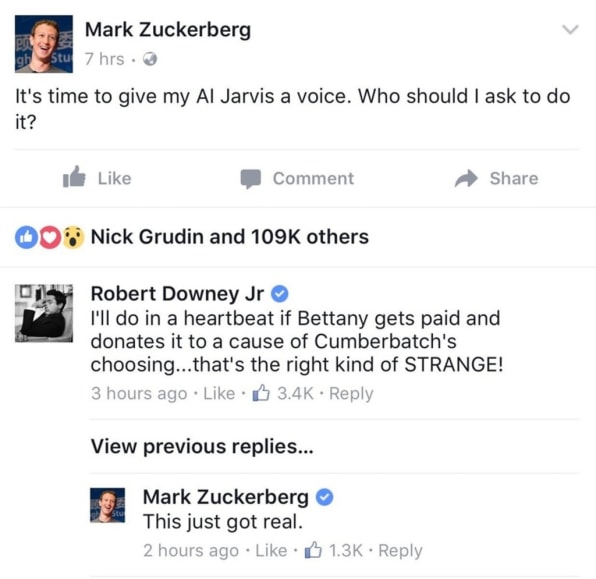Click the Comment speech bubble icon
The width and height of the screenshot is (596, 579).
pyautogui.click(x=250, y=179)
